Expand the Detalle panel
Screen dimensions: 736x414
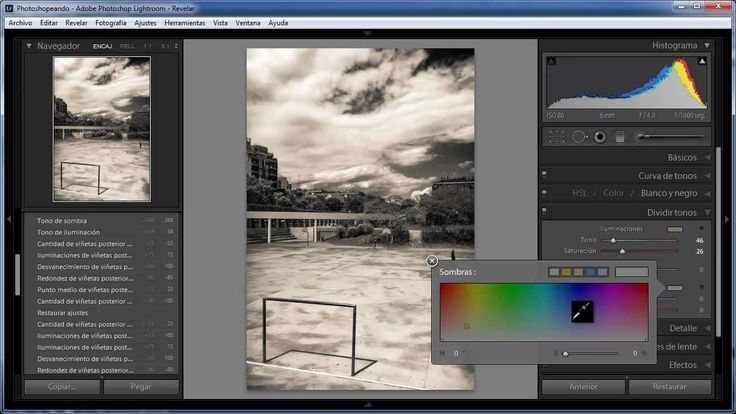pos(689,328)
